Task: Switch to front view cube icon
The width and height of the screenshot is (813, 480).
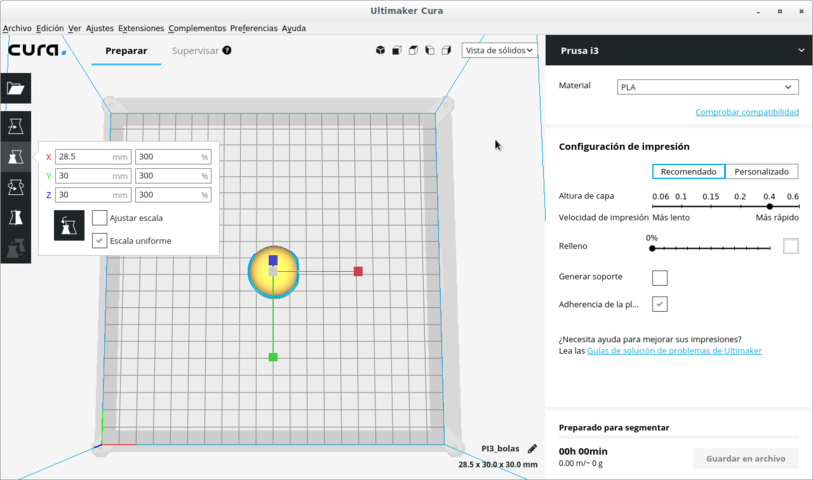Action: pyautogui.click(x=397, y=50)
